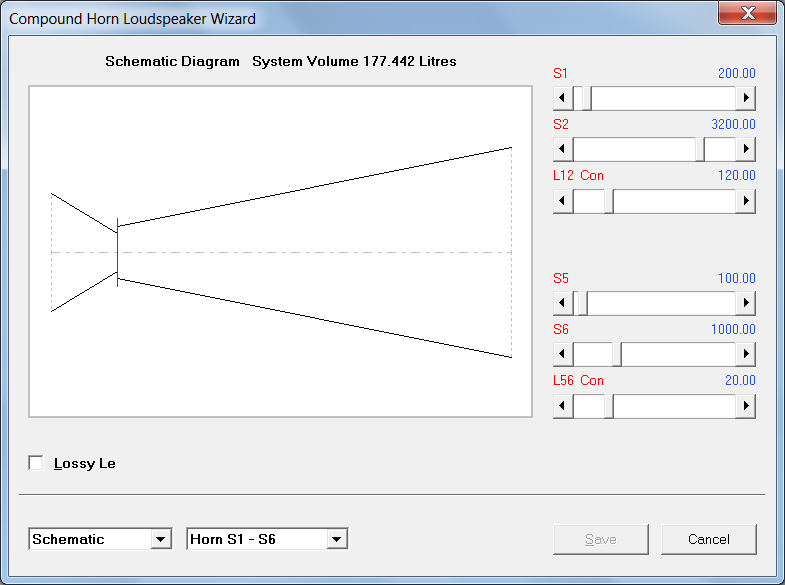The width and height of the screenshot is (785, 585).
Task: Increase L56 with the right arrow
Action: [745, 406]
